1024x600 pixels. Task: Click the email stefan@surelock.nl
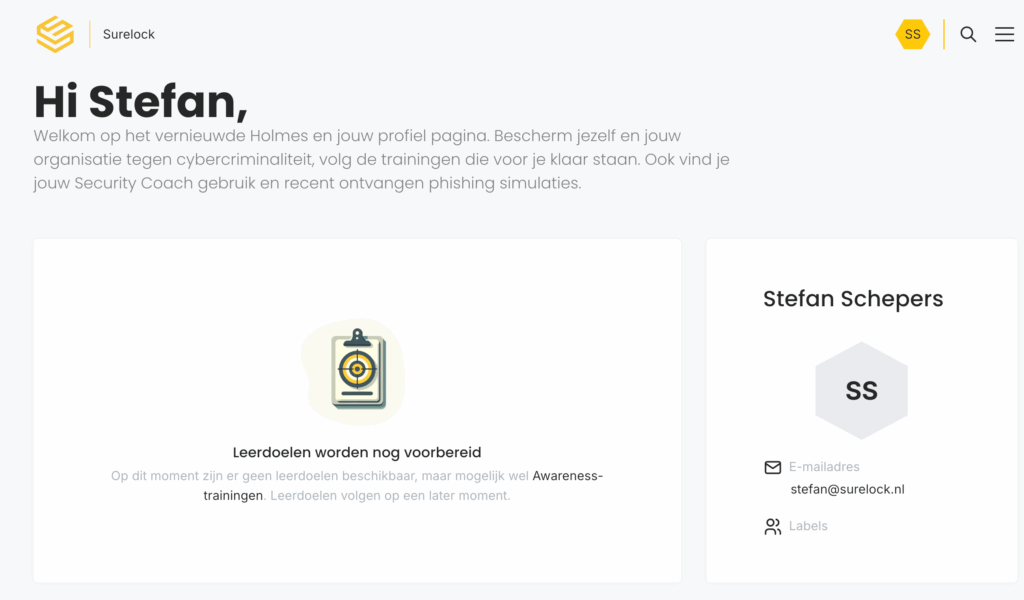point(847,489)
